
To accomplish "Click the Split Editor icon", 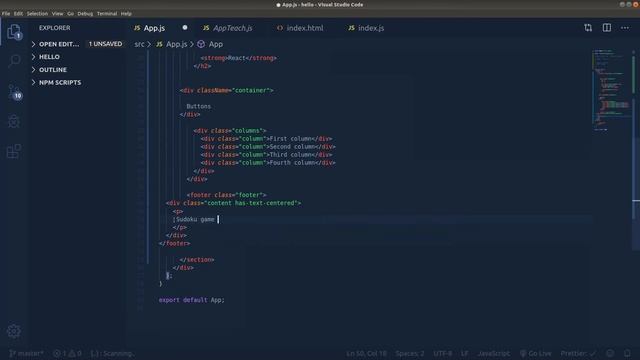I will 607,28.
